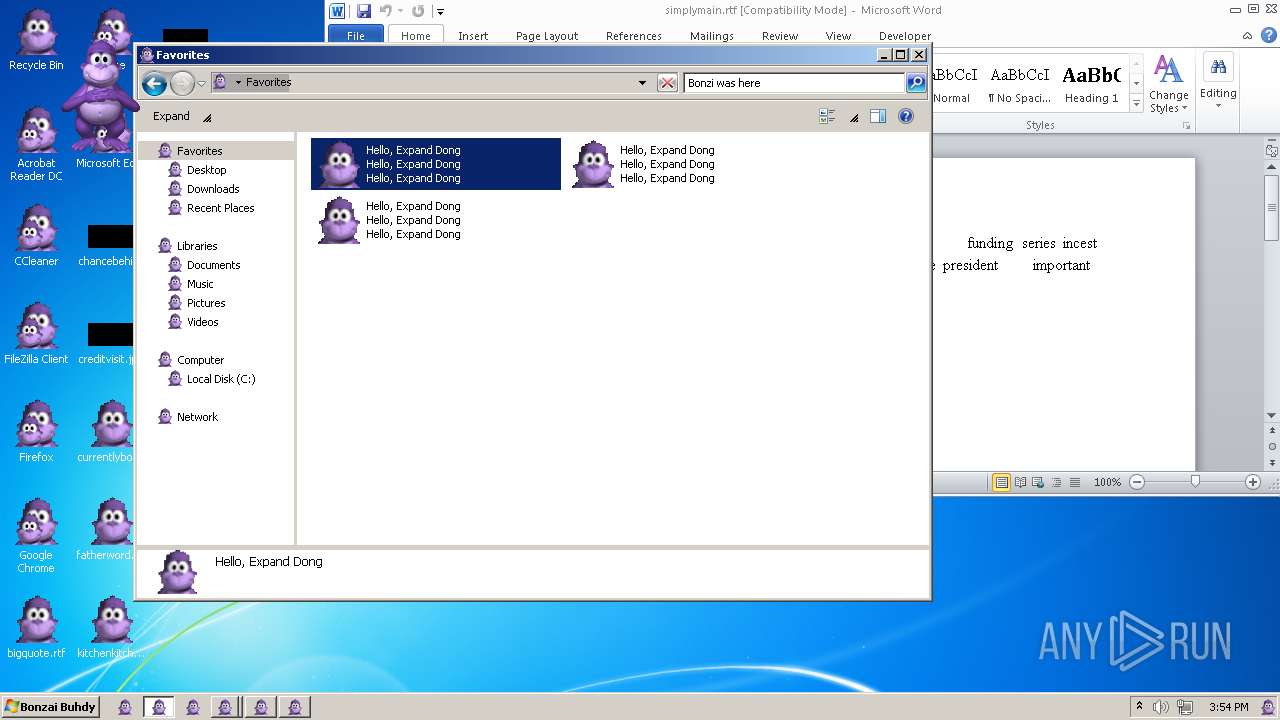
Task: Switch to Word's Insert tab
Action: (473, 36)
